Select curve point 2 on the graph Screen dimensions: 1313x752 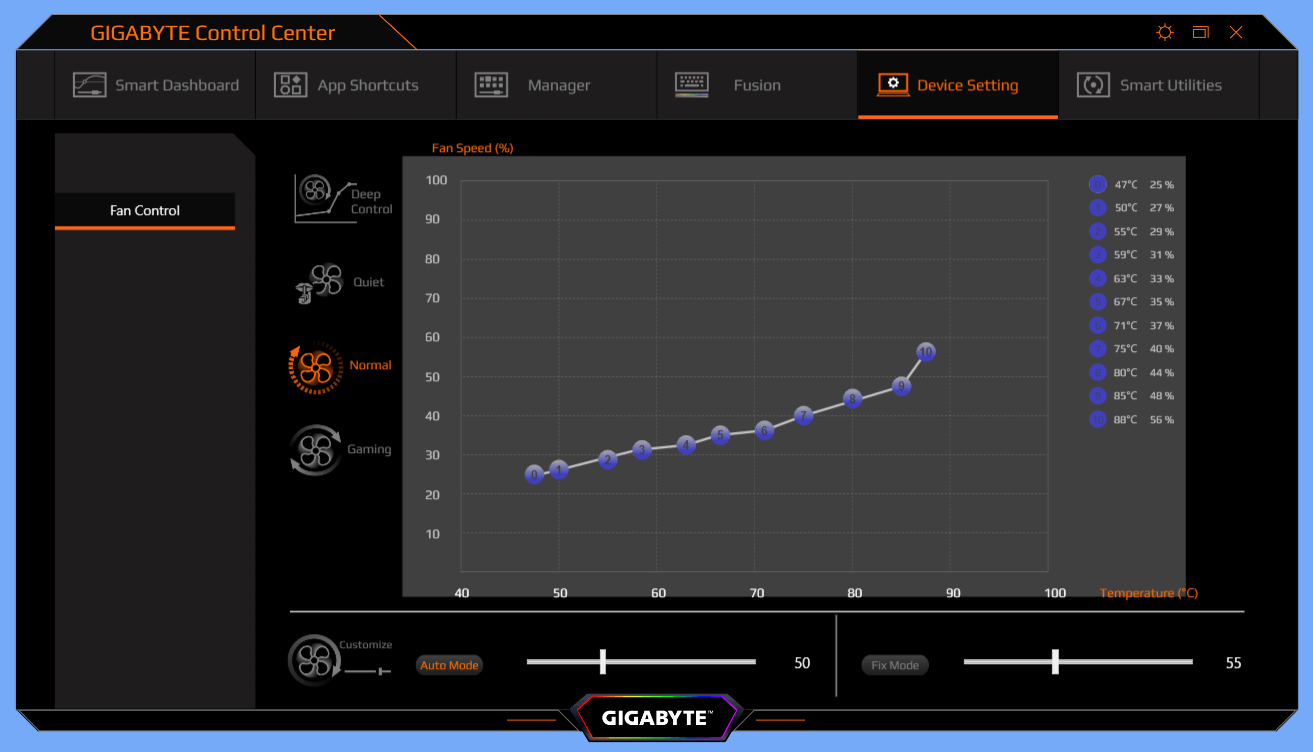tap(608, 459)
